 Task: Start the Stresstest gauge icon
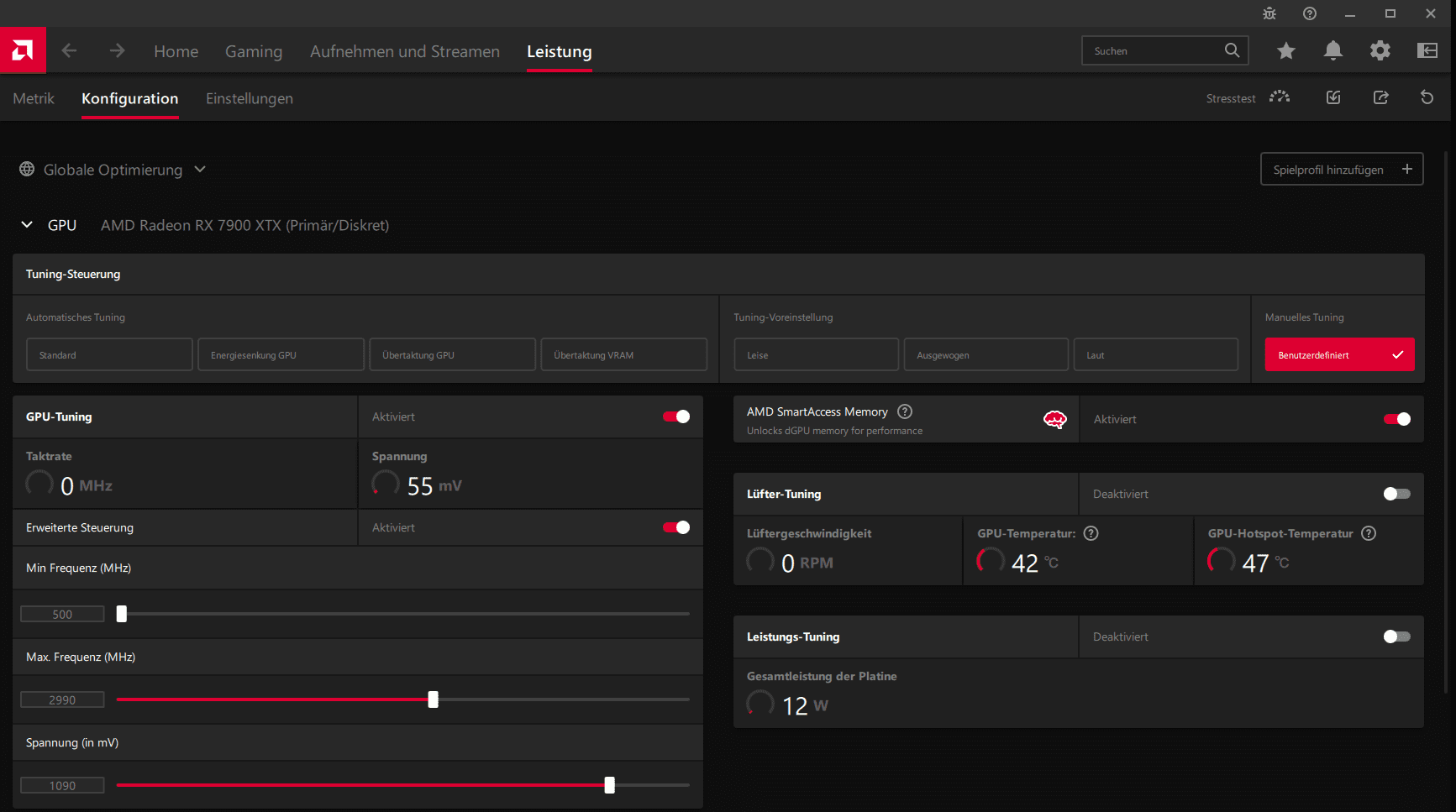pyautogui.click(x=1280, y=97)
